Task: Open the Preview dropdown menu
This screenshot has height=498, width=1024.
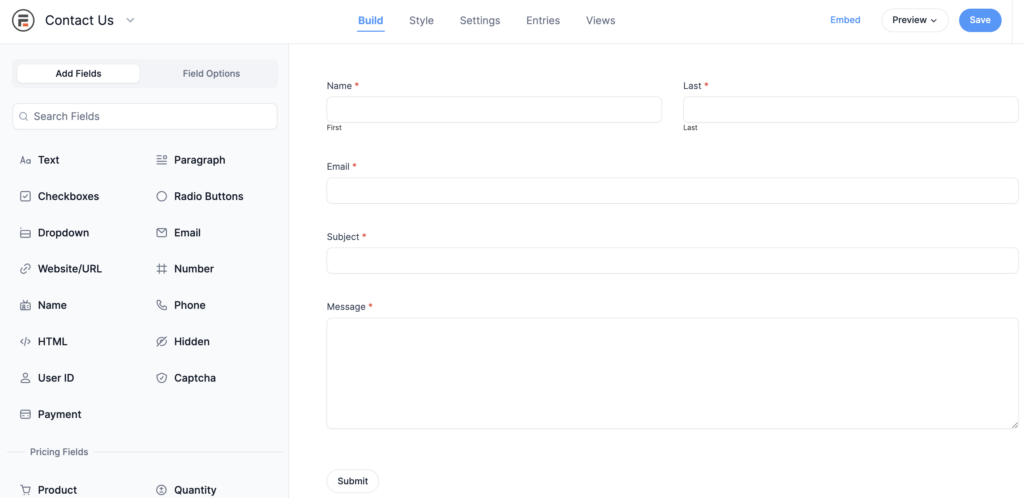Action: pyautogui.click(x=914, y=20)
